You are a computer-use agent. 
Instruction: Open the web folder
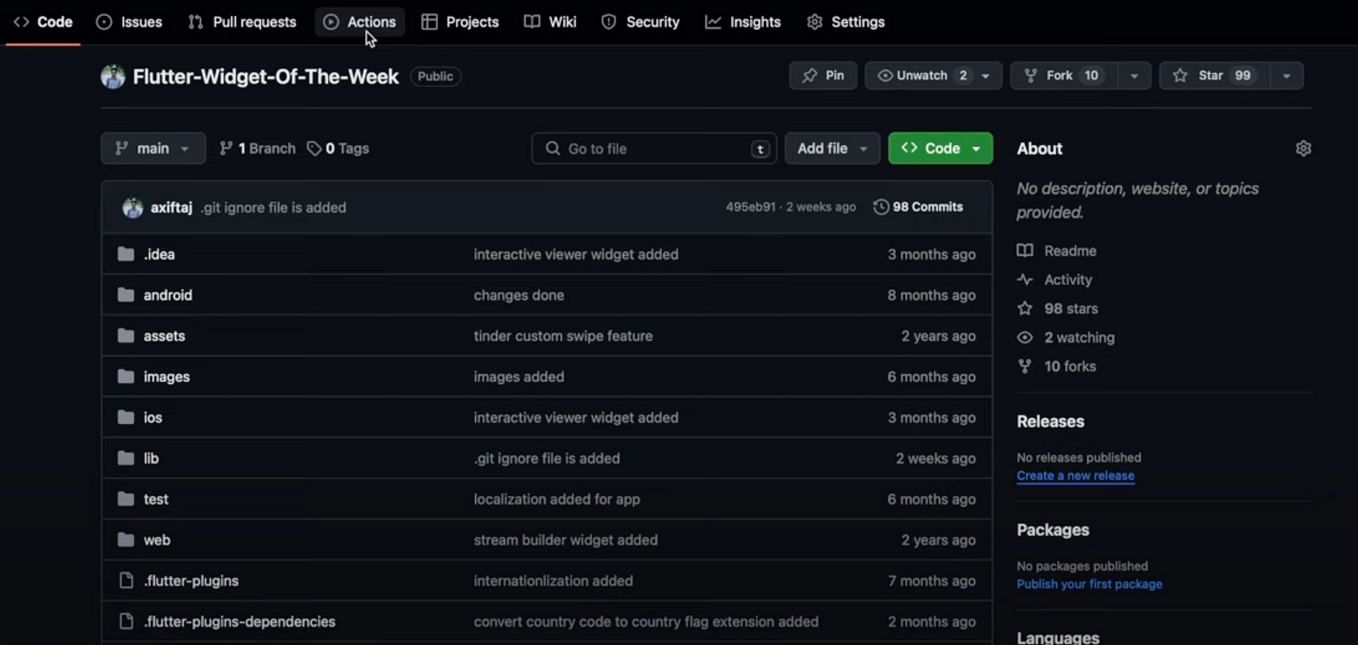point(157,540)
